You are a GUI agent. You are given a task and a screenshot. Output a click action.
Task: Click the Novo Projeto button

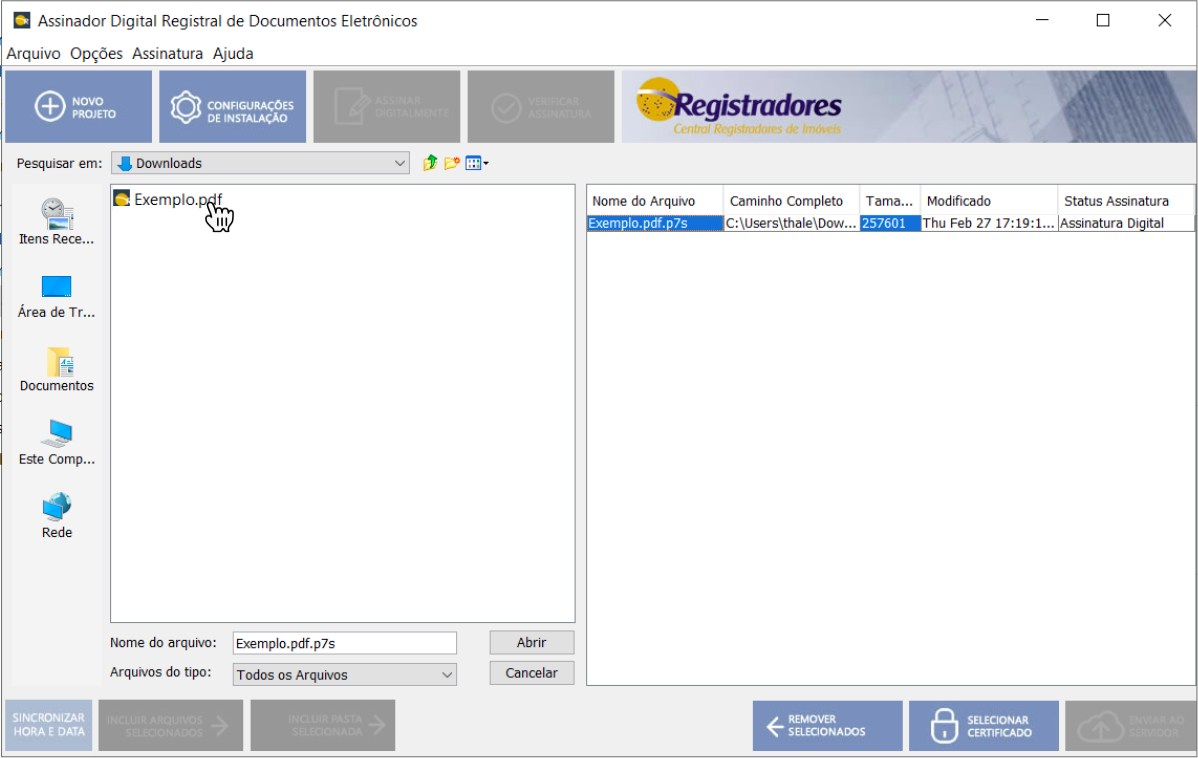[x=79, y=107]
